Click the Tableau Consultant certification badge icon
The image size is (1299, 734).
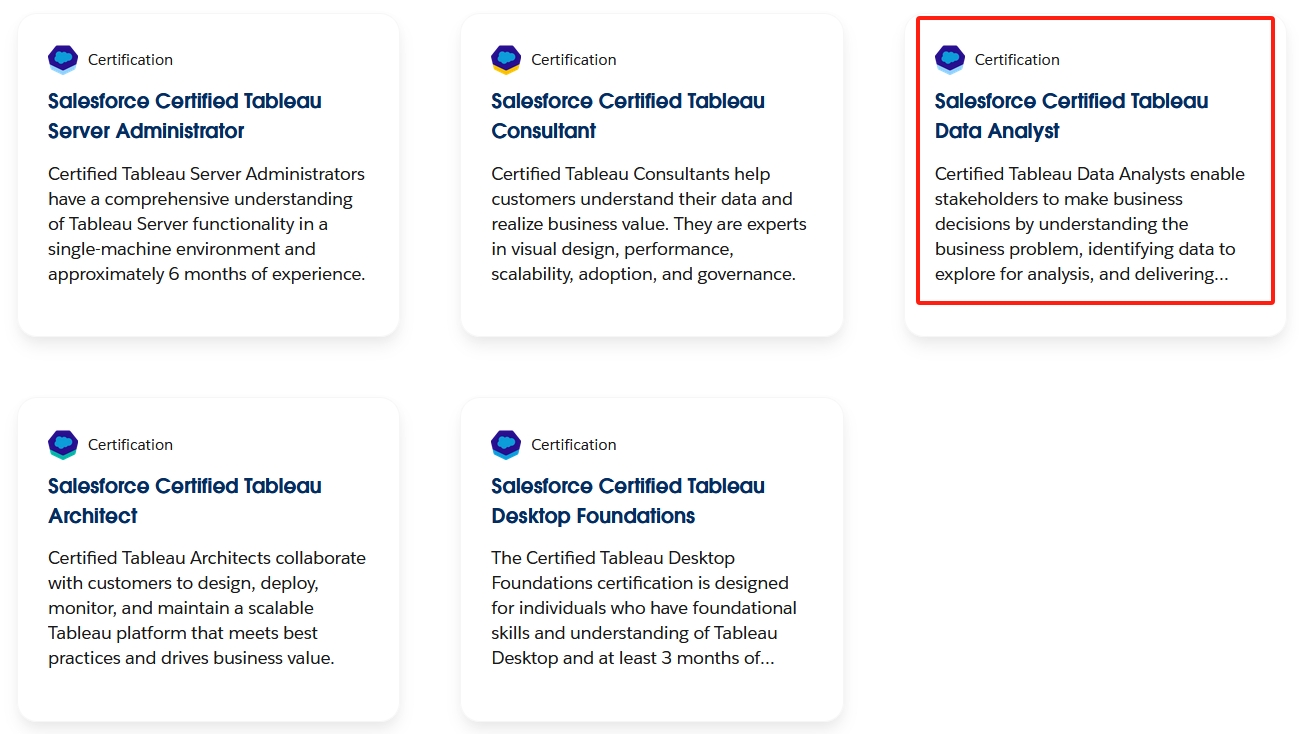point(506,60)
